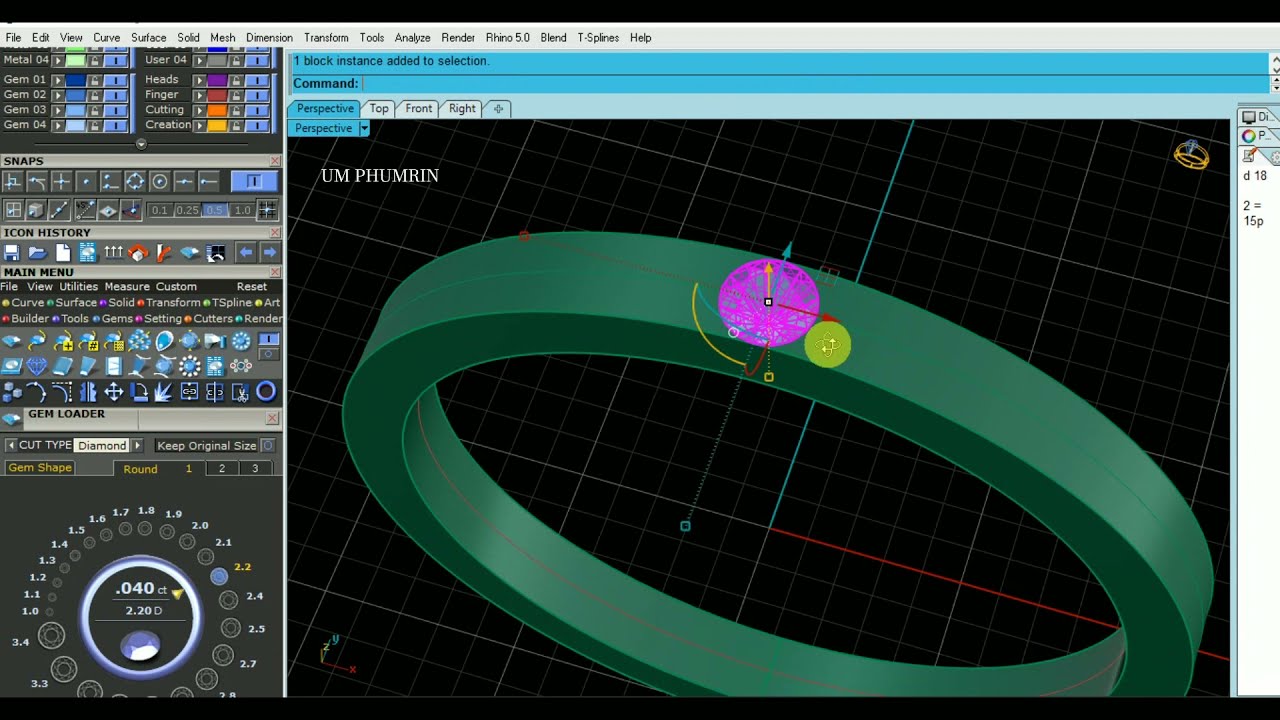
Task: Open the Perspective viewport dropdown arrow
Action: [364, 128]
